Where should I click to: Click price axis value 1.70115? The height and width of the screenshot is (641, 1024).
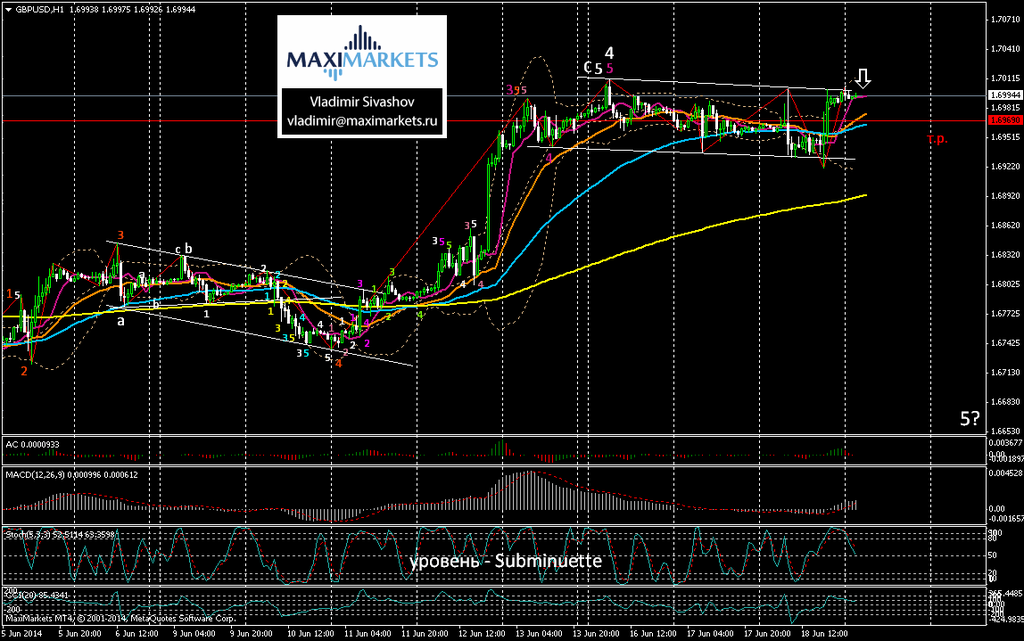pyautogui.click(x=1005, y=78)
